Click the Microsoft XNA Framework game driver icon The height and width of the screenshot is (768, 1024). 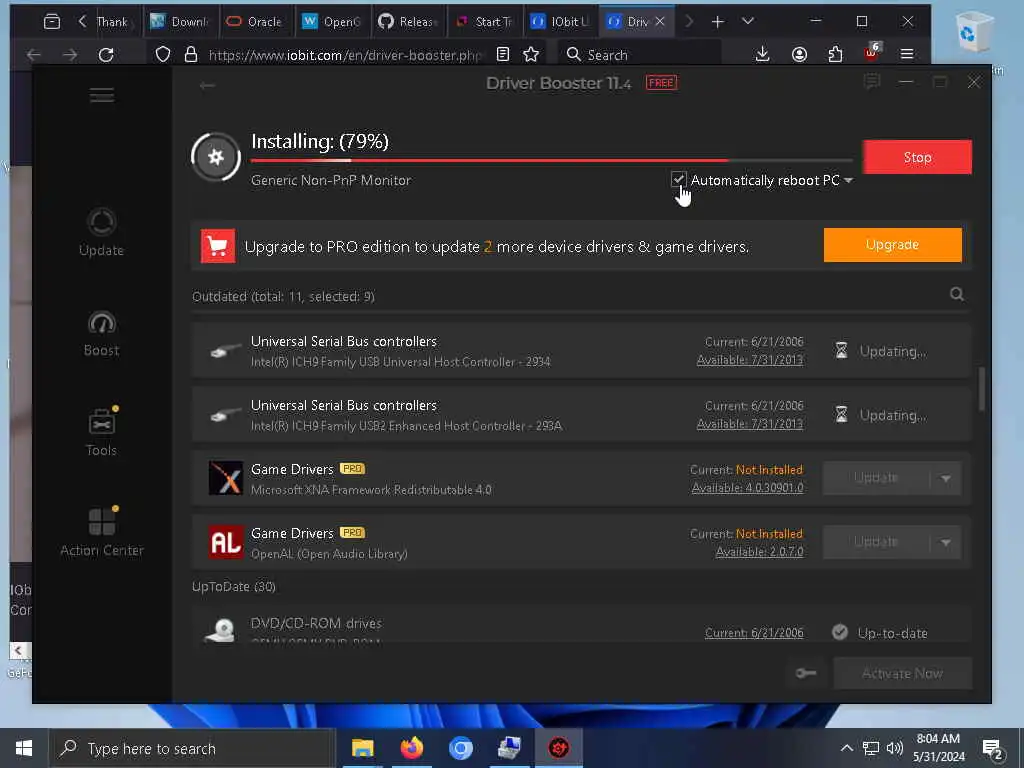225,478
